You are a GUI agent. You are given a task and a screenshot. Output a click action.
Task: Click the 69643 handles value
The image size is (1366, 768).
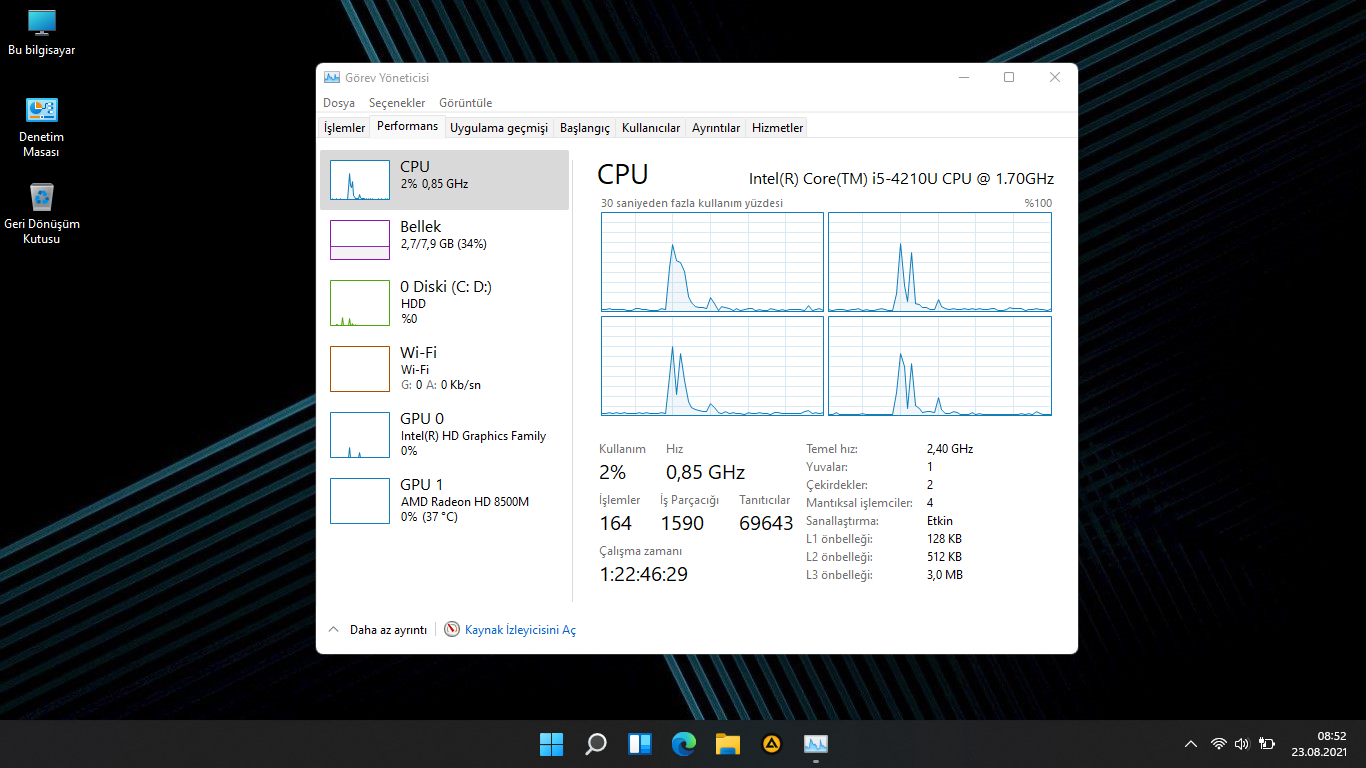point(766,523)
